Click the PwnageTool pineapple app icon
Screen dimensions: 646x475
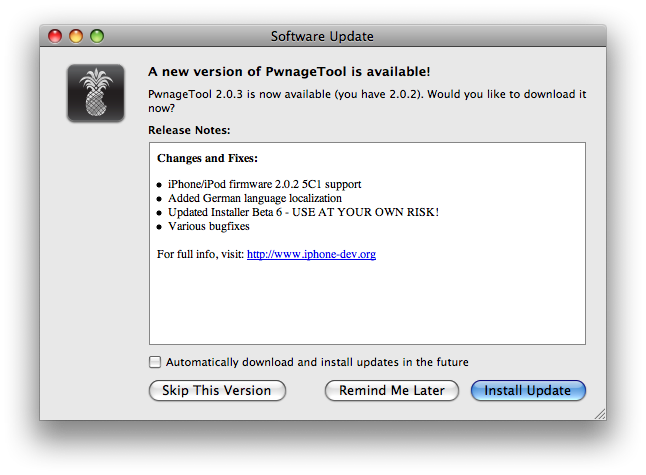click(x=96, y=93)
